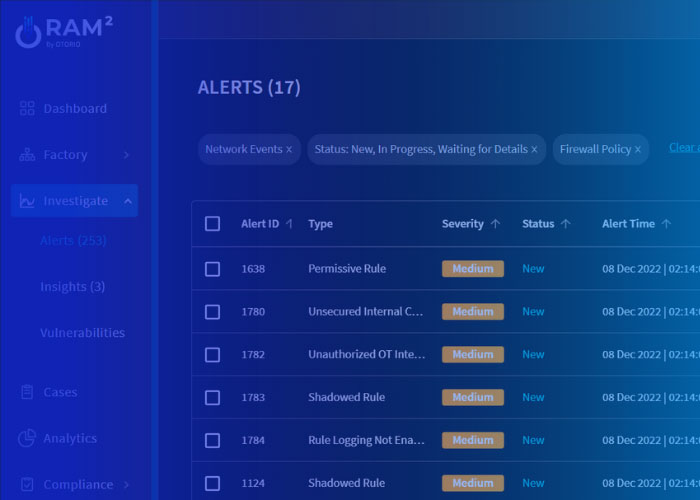Click Medium severity badge for alert 1124

click(473, 483)
